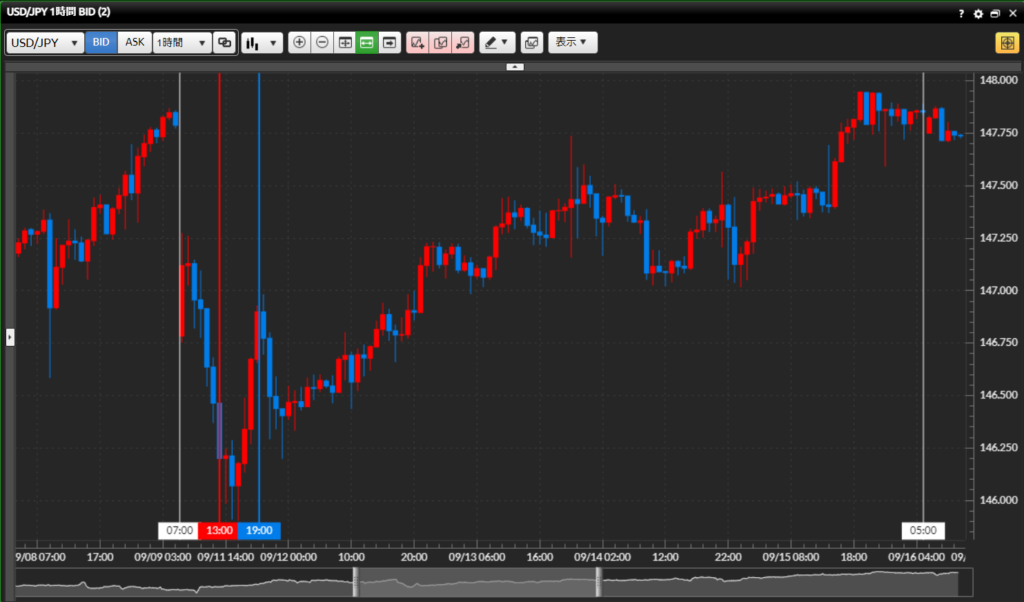
Task: Click the third pink order tool icon
Action: (462, 43)
